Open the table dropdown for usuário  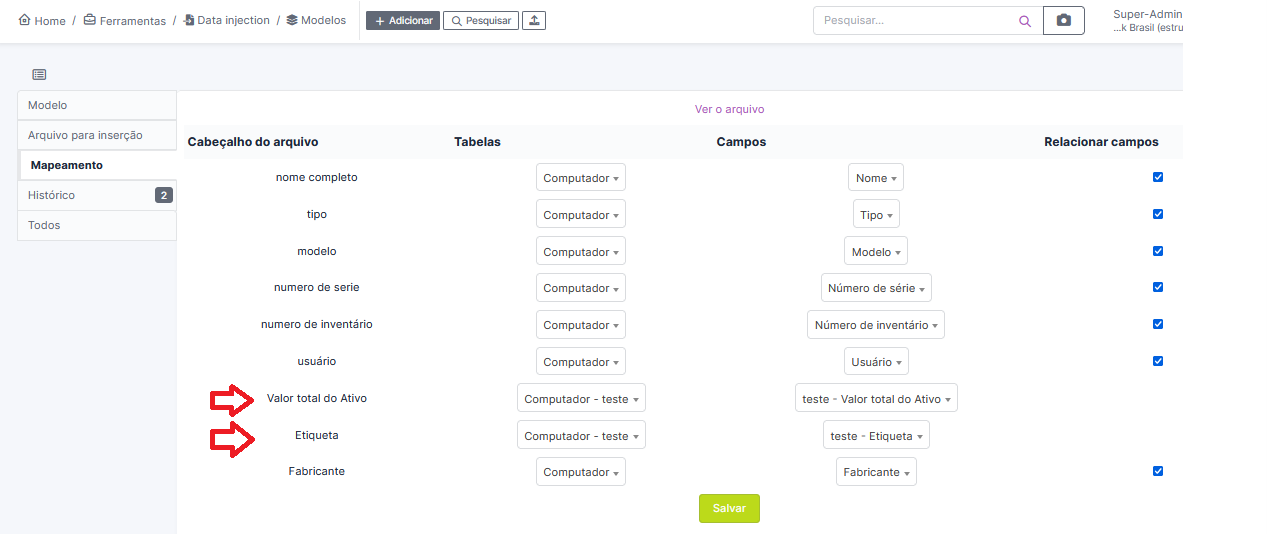[581, 362]
